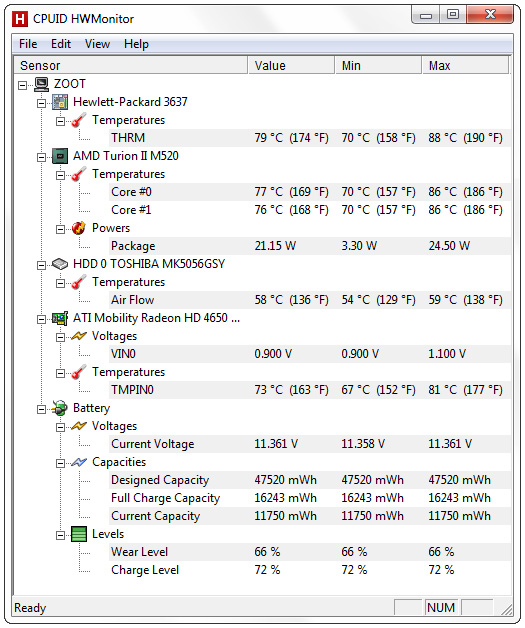Collapse the Battery branch
The width and height of the screenshot is (525, 628).
41,409
